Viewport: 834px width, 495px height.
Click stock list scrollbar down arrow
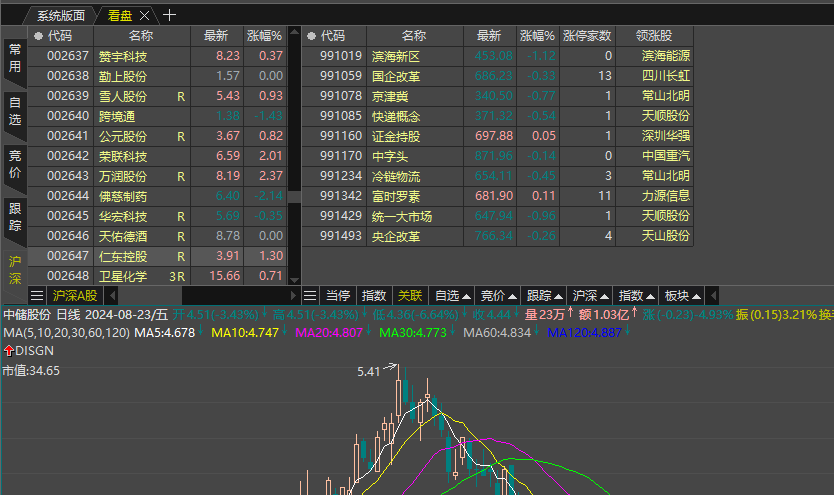coord(294,280)
